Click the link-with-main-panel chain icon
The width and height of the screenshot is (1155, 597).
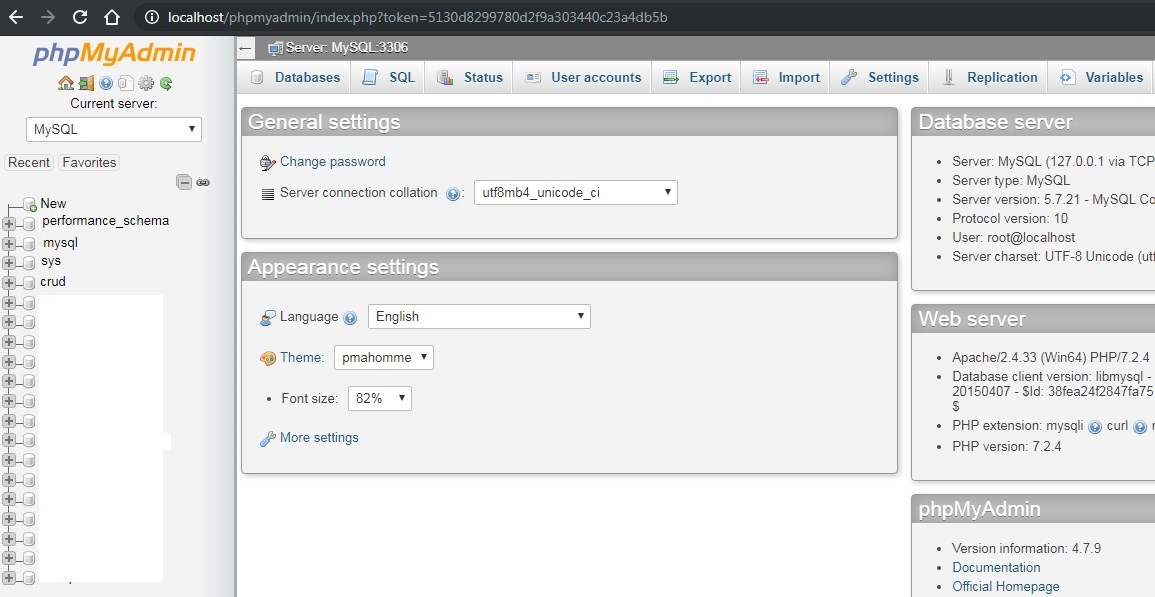(x=203, y=182)
